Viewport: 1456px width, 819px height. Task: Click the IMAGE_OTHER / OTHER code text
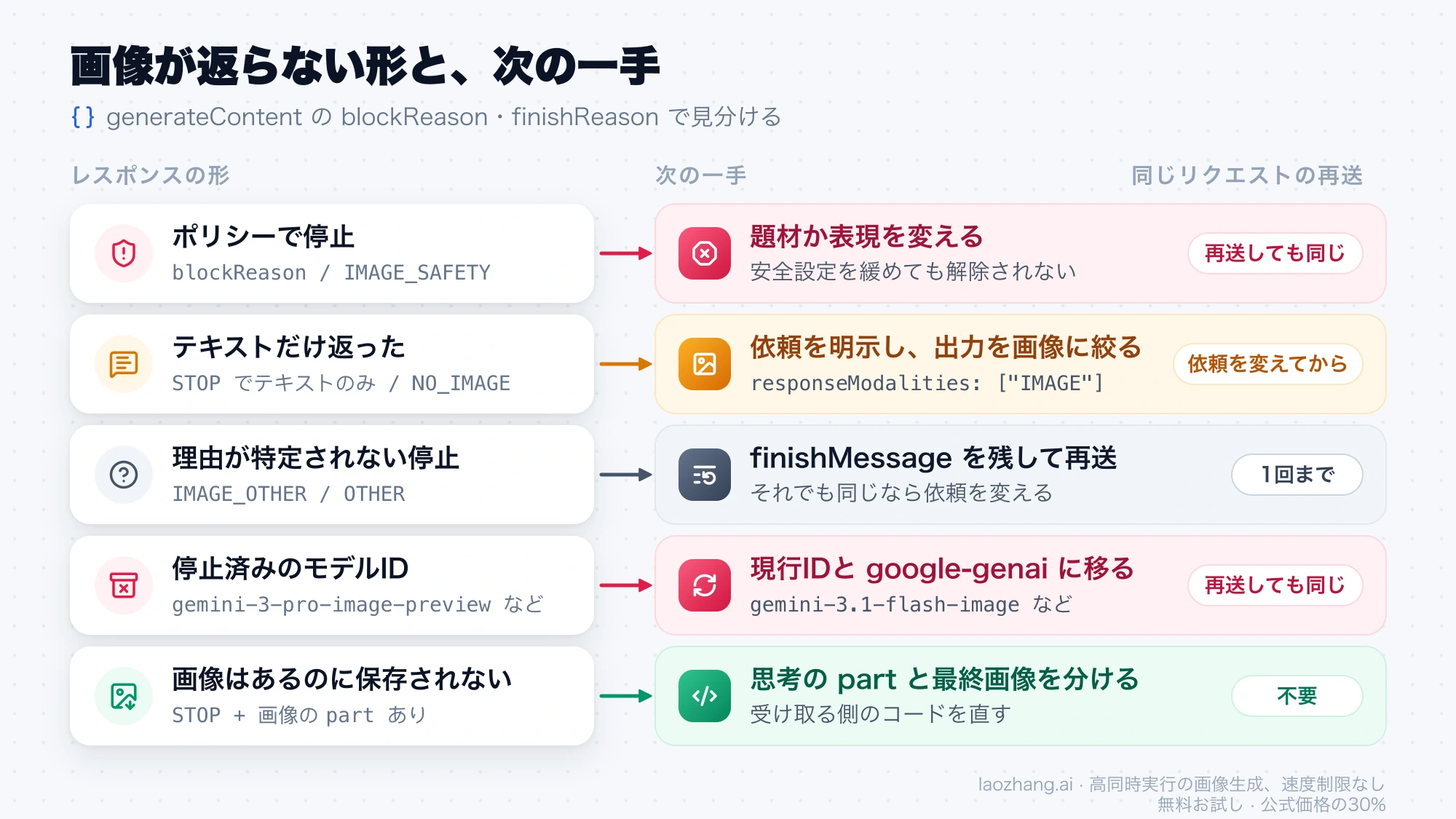pos(288,494)
